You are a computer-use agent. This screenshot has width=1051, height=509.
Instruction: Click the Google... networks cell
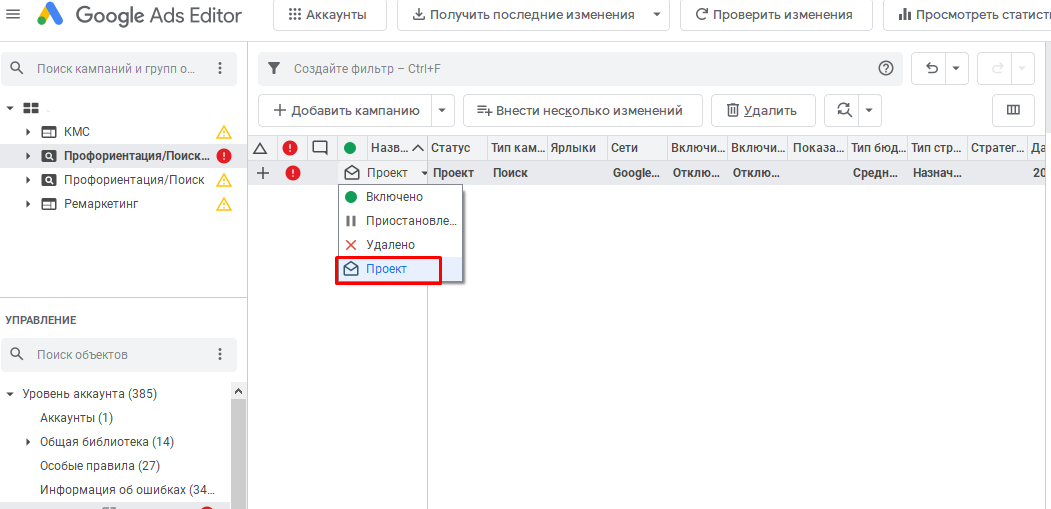coord(637,173)
